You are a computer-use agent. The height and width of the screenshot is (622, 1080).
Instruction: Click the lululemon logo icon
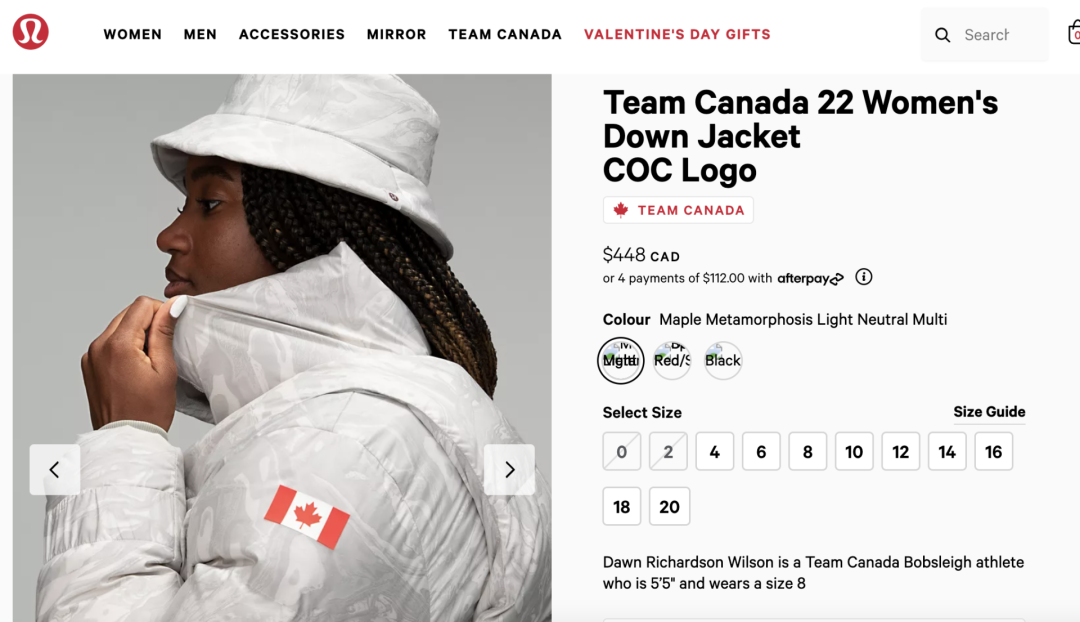point(31,33)
